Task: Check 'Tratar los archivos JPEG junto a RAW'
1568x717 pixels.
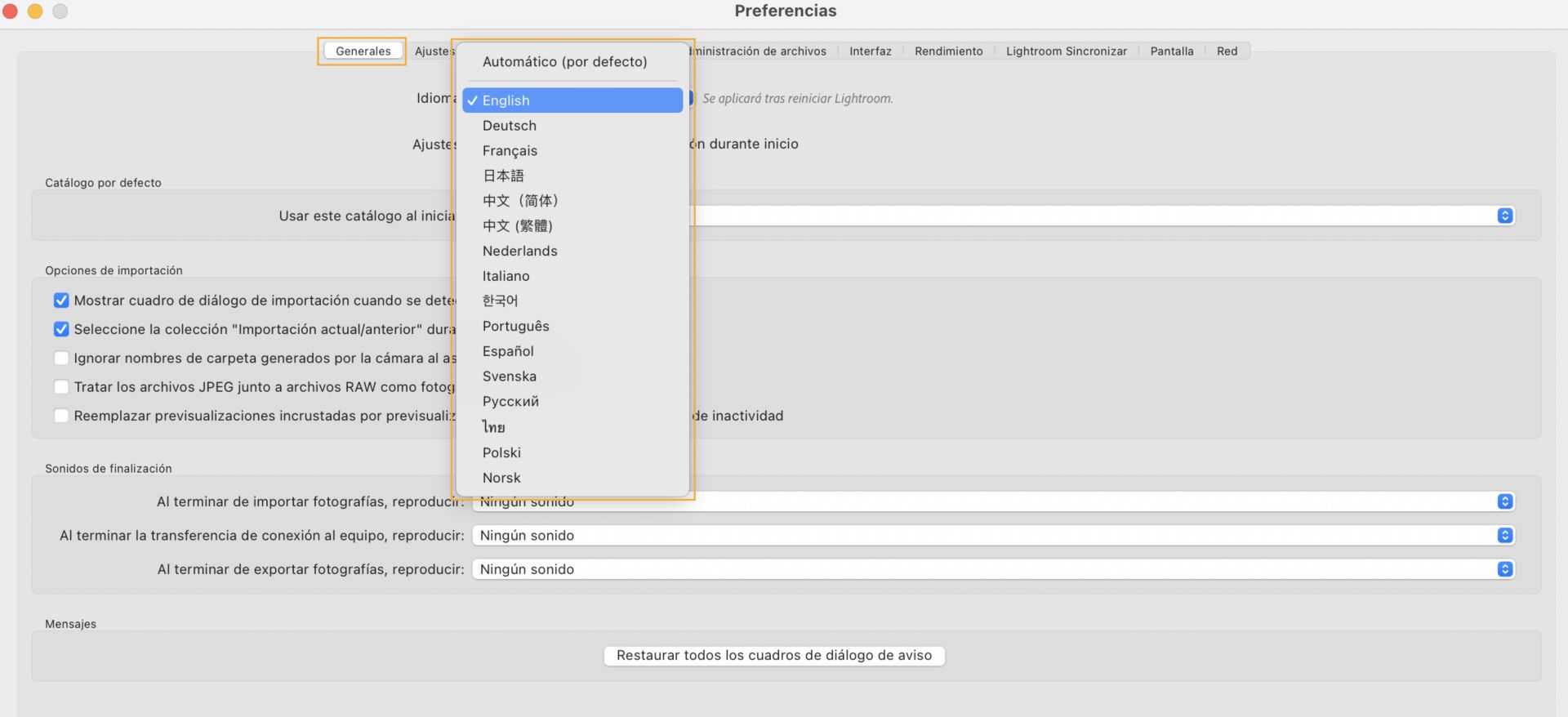Action: pos(61,387)
